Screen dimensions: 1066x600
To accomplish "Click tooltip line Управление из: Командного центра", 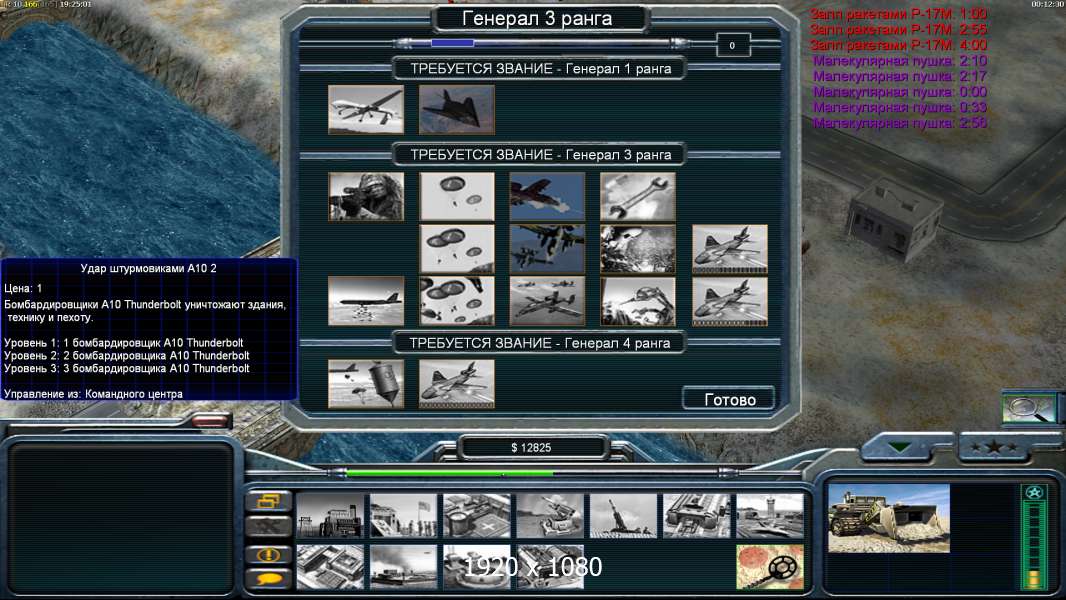I will [x=93, y=393].
